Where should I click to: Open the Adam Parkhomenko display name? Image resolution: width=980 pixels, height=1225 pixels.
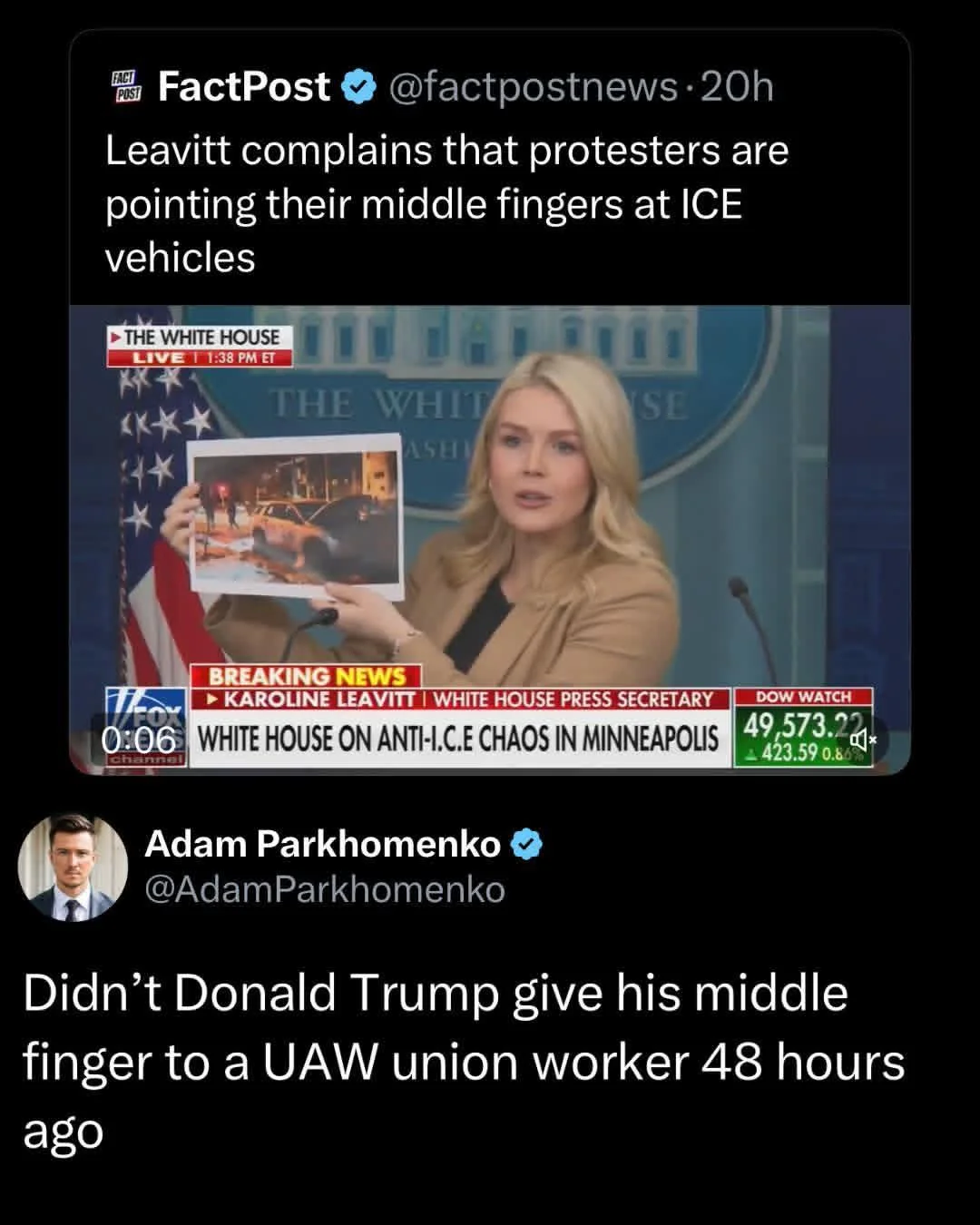pyautogui.click(x=322, y=844)
